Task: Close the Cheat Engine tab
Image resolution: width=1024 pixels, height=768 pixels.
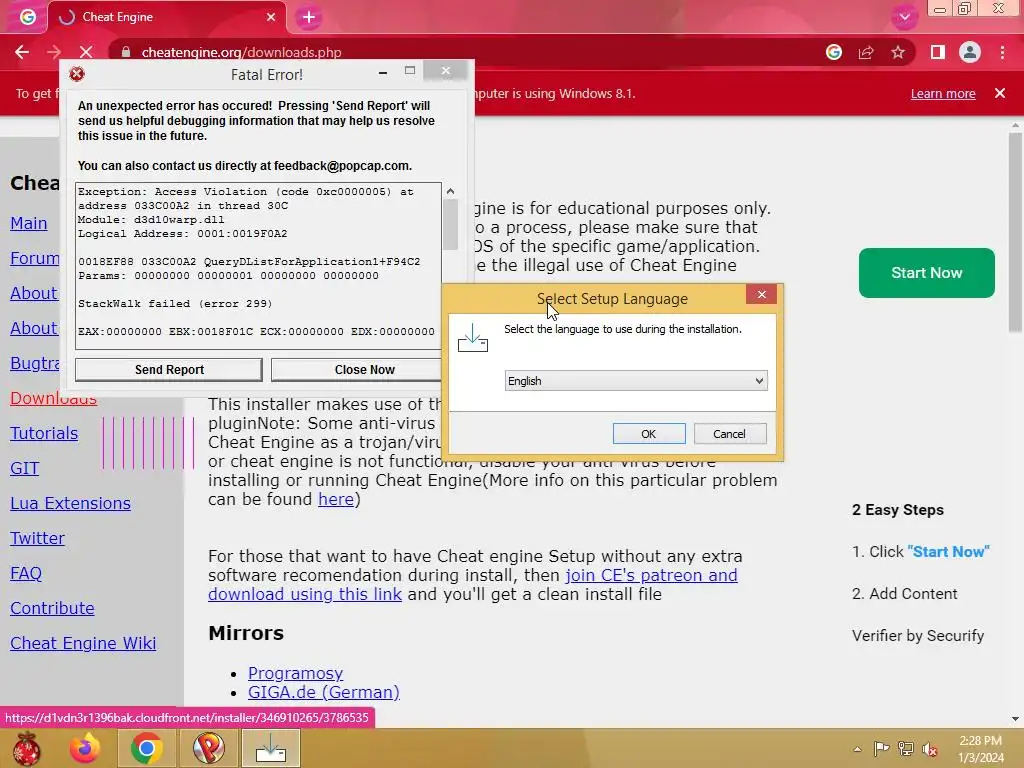Action: 271,17
